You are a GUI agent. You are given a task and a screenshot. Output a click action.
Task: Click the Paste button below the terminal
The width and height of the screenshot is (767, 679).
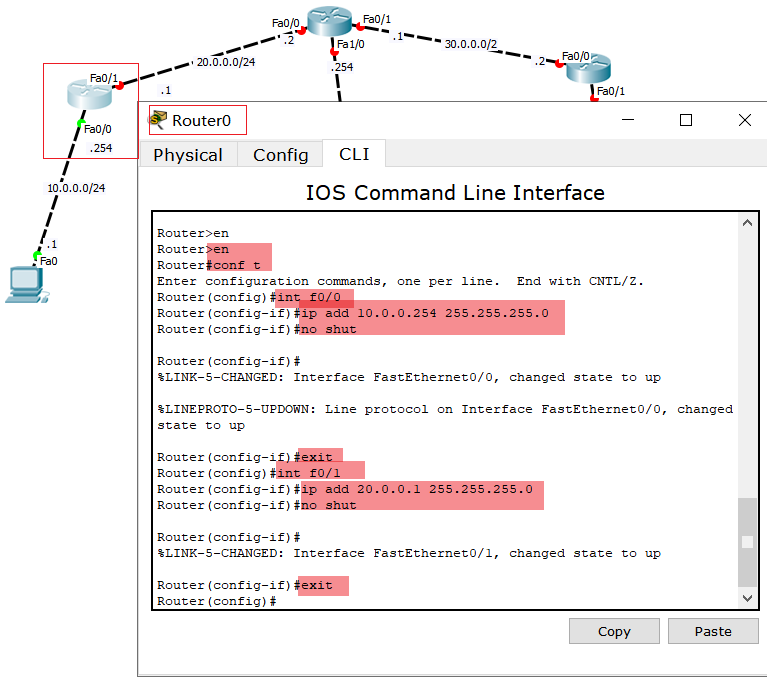pyautogui.click(x=713, y=631)
